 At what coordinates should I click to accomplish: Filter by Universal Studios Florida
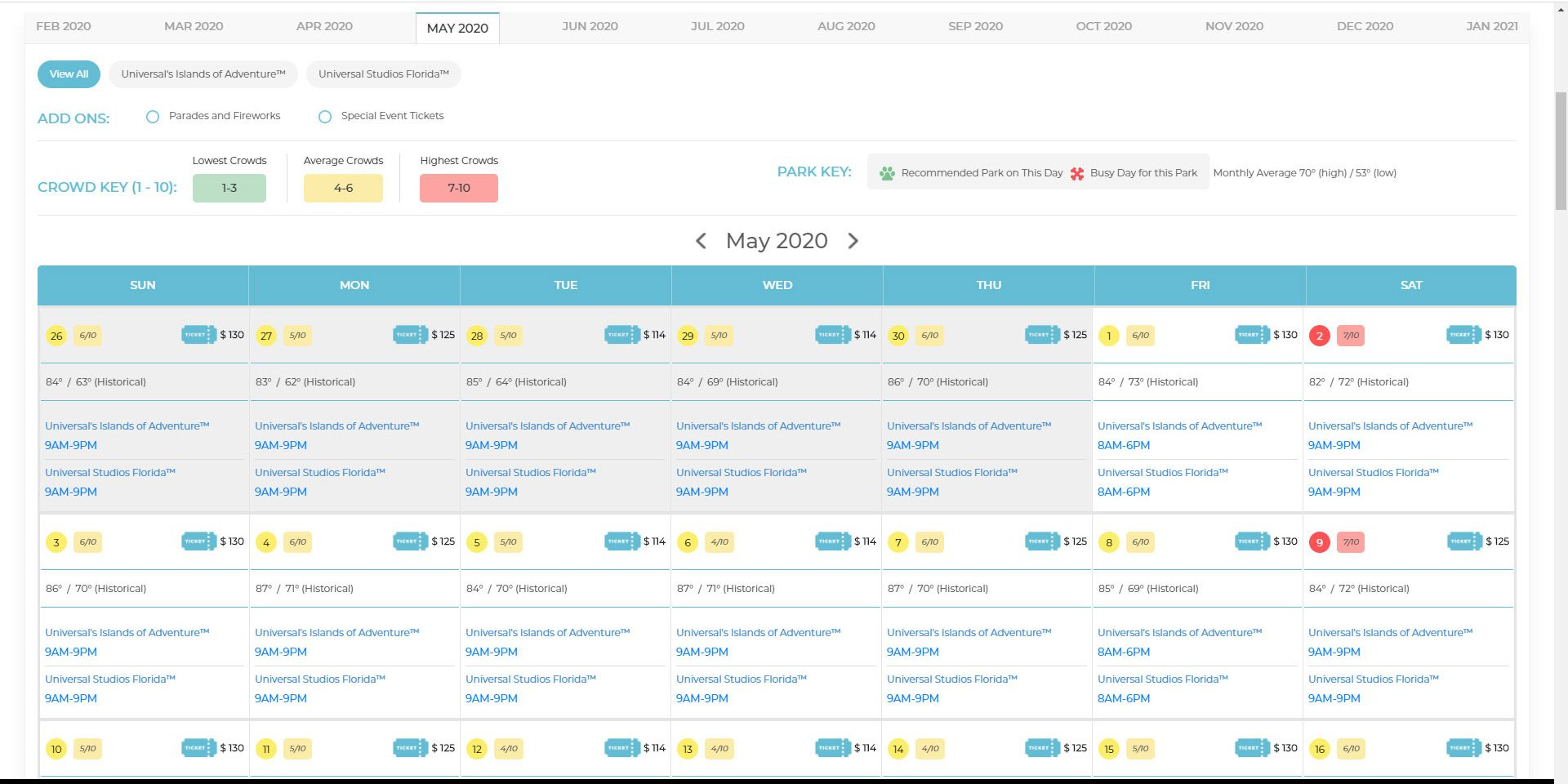(384, 74)
